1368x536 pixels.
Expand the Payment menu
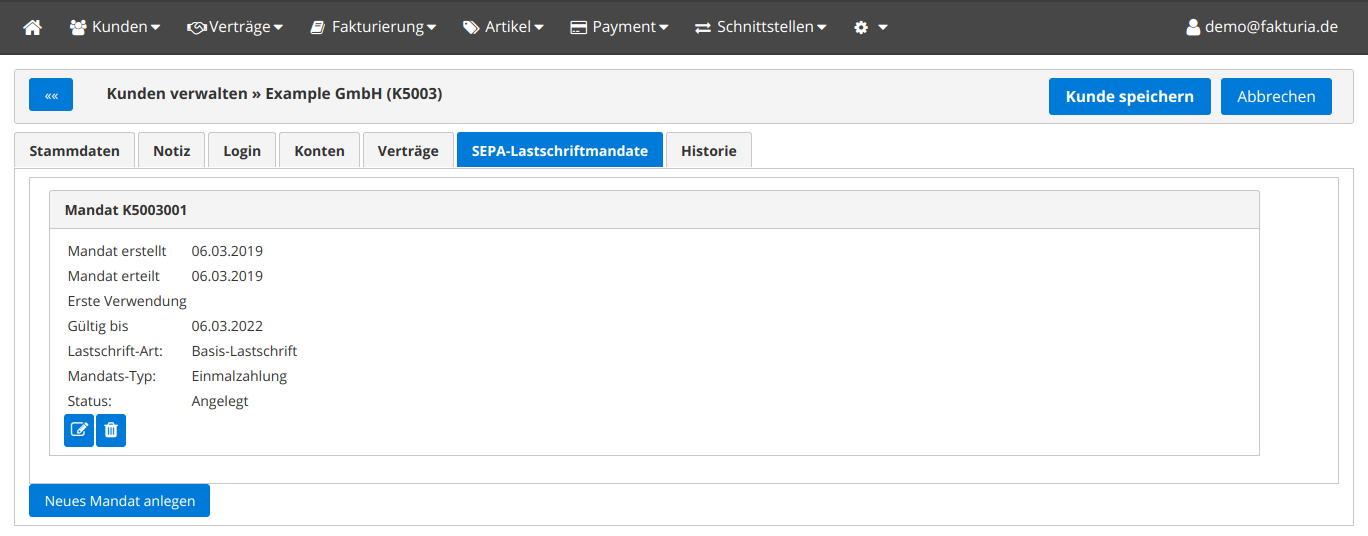(x=619, y=27)
